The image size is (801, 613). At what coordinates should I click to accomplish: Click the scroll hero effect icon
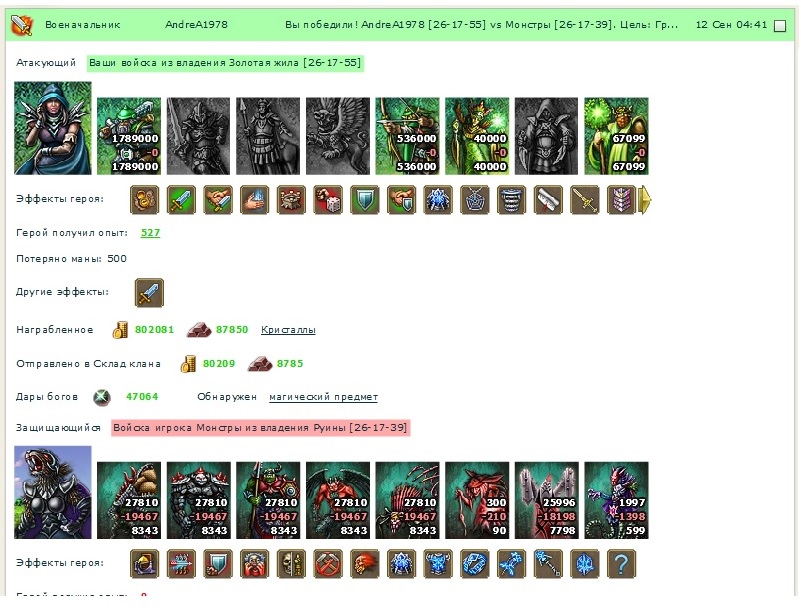click(548, 200)
